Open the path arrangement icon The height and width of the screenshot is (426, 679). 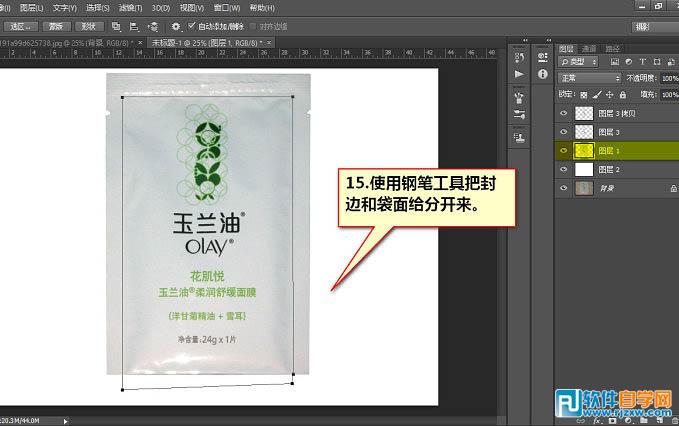(153, 27)
